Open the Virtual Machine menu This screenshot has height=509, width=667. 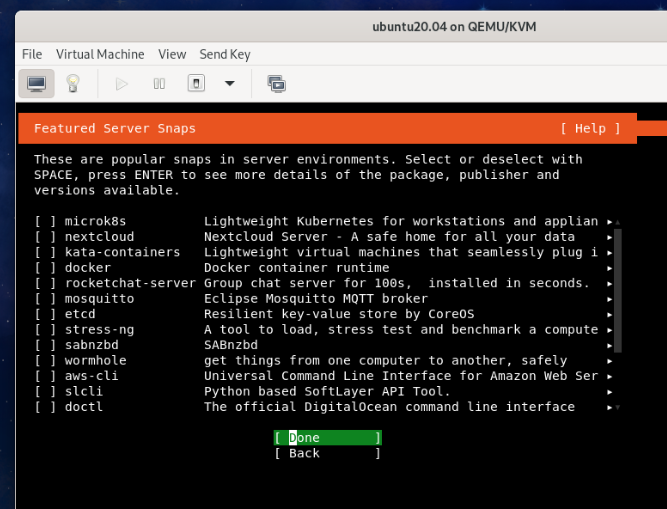coord(100,54)
